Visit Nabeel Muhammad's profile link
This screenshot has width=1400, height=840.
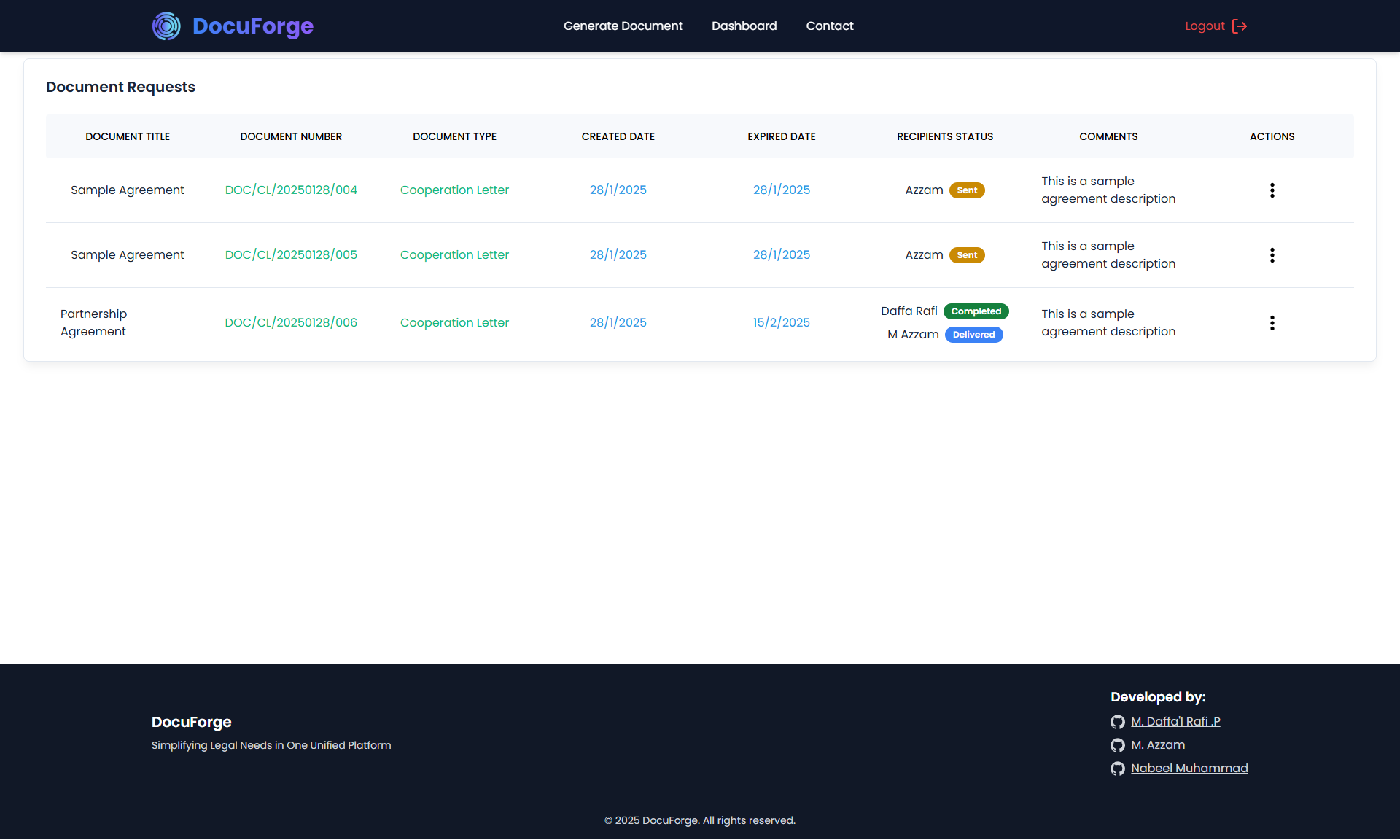pyautogui.click(x=1189, y=769)
